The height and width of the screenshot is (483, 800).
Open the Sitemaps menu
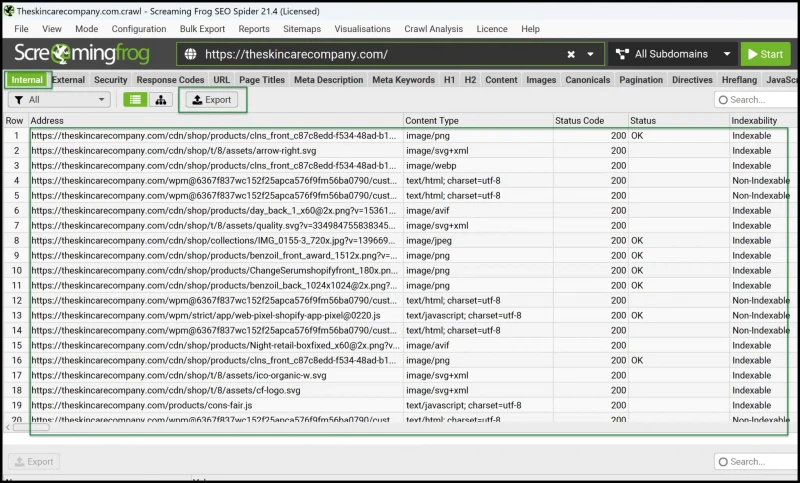click(302, 29)
